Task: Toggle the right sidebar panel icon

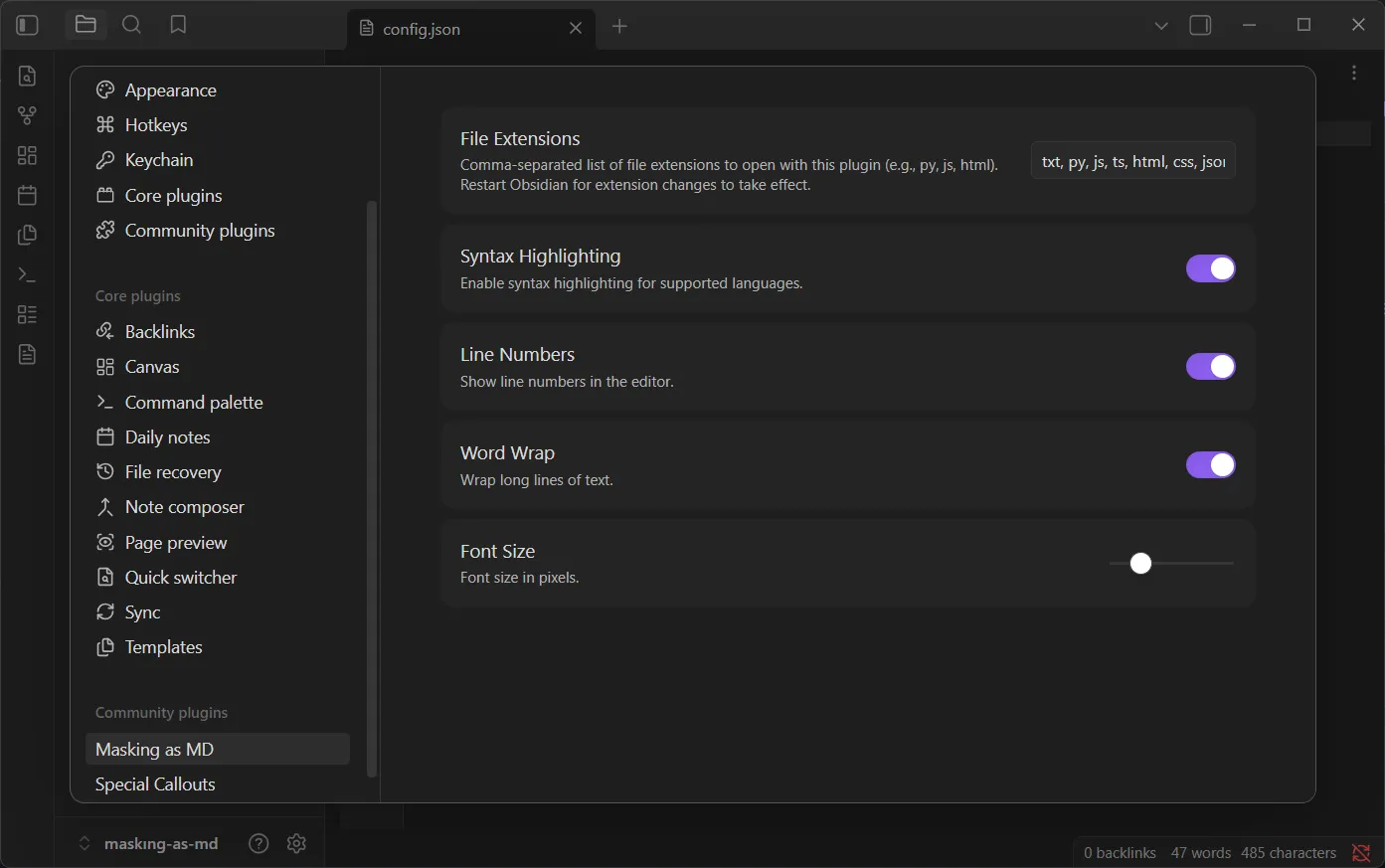Action: [1201, 25]
